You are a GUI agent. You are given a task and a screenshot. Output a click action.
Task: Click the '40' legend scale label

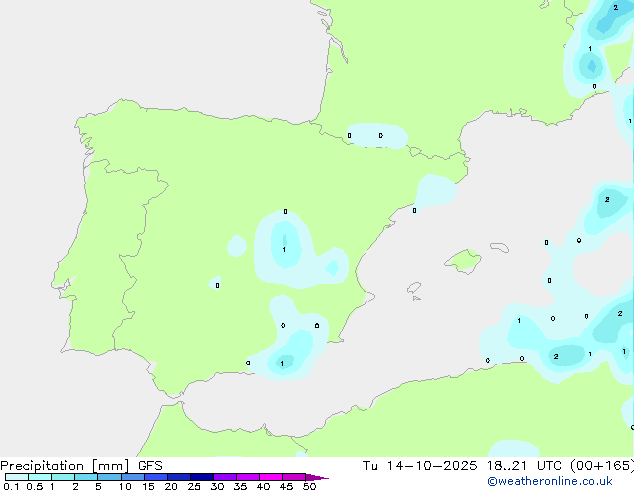pos(263,486)
